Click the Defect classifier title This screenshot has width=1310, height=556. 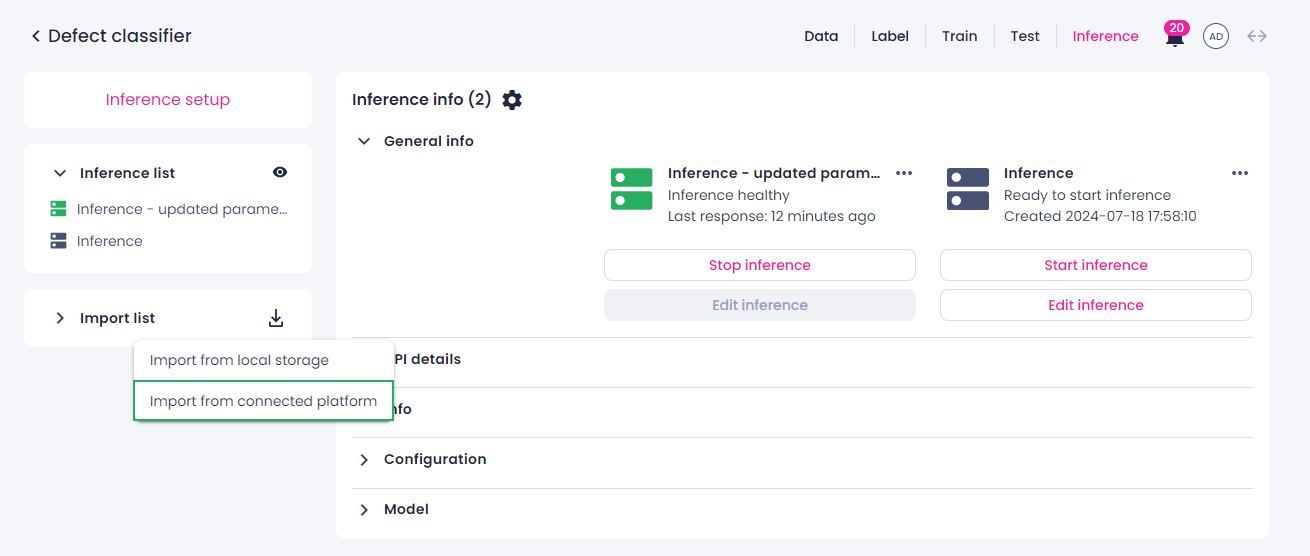120,36
